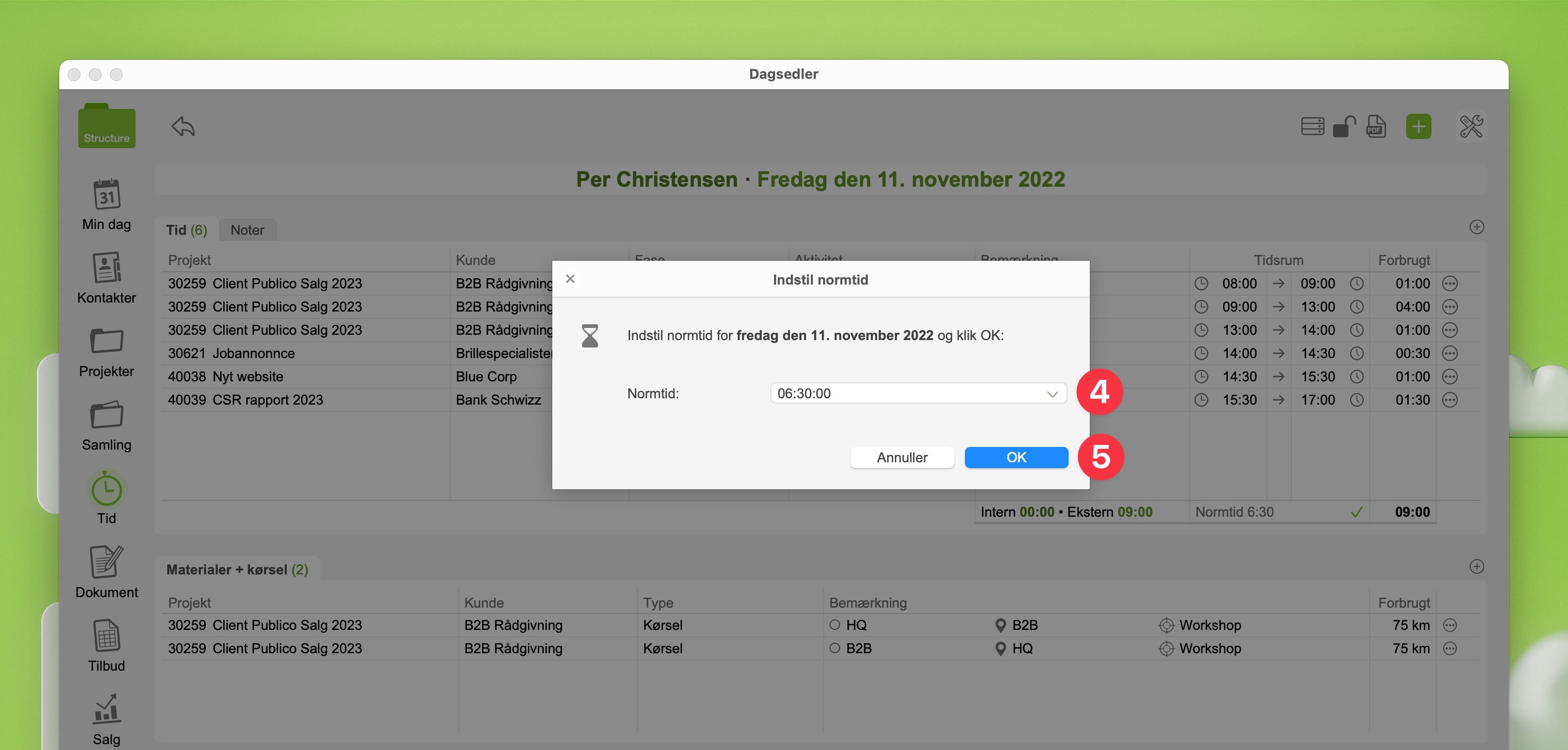Select the B2B radio button in second Kørsel row
Image resolution: width=1568 pixels, height=750 pixels.
pos(835,648)
